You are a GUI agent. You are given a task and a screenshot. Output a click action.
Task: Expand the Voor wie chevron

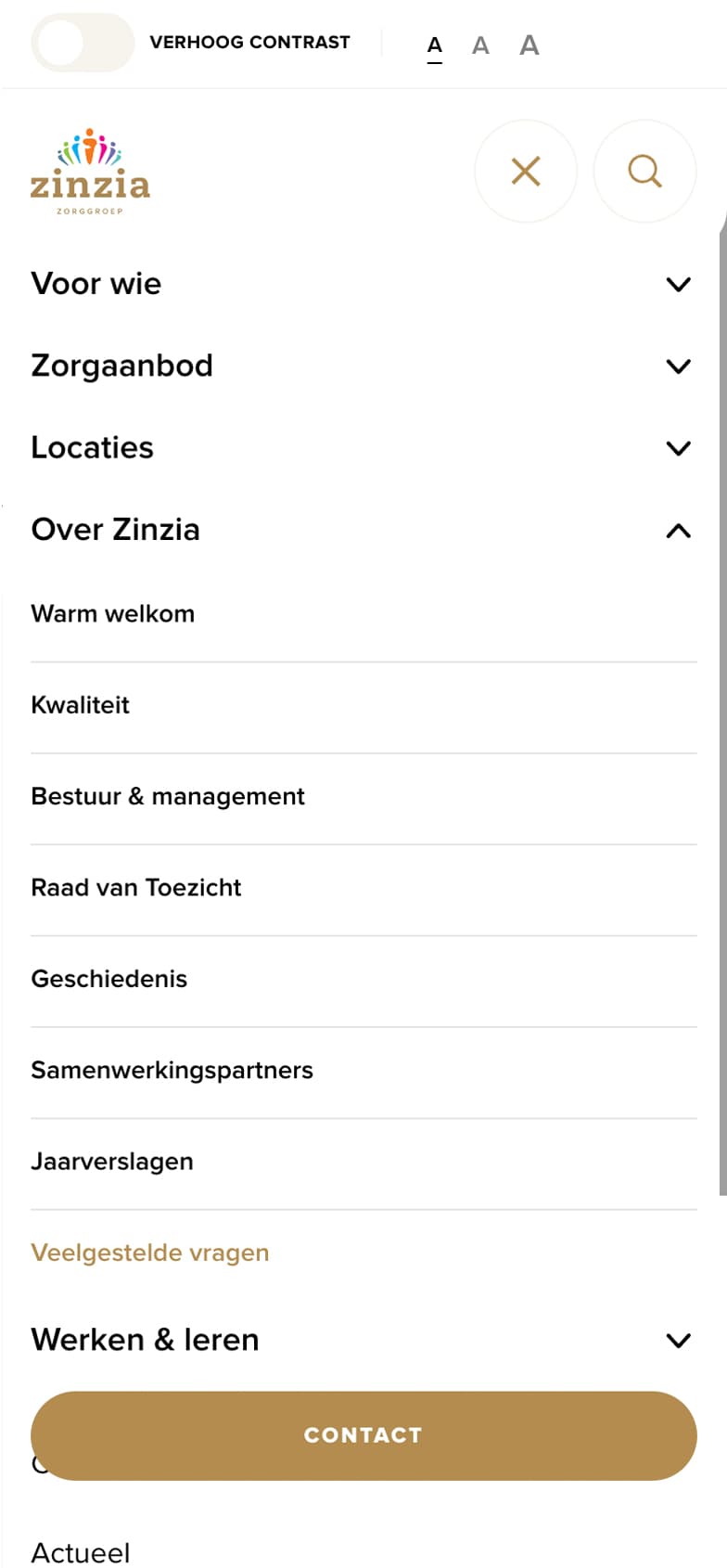click(x=679, y=284)
